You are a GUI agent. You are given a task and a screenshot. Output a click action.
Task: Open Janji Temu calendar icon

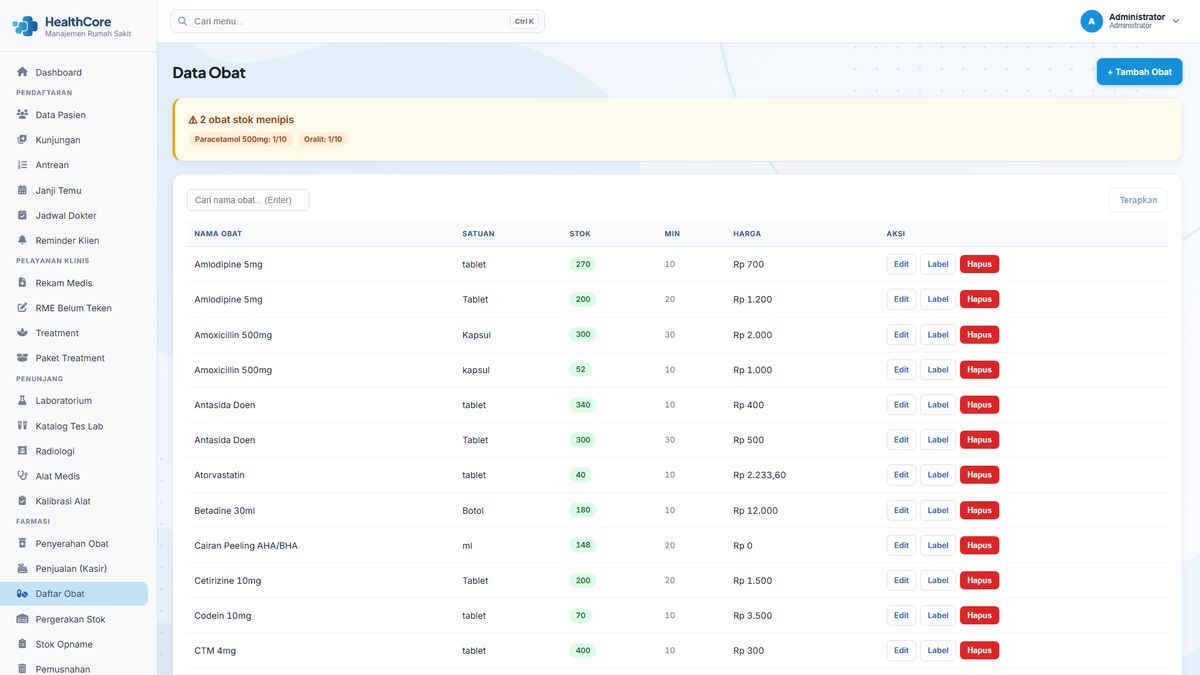(22, 190)
